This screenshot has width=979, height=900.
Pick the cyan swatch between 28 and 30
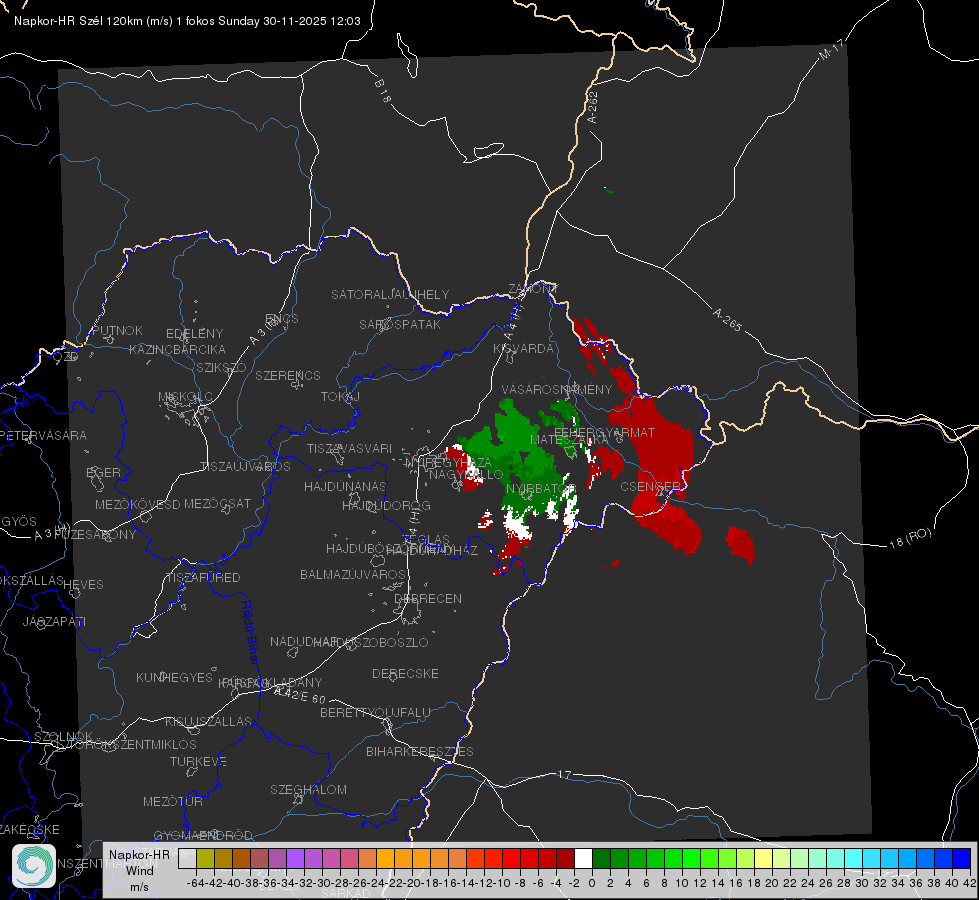click(x=854, y=859)
